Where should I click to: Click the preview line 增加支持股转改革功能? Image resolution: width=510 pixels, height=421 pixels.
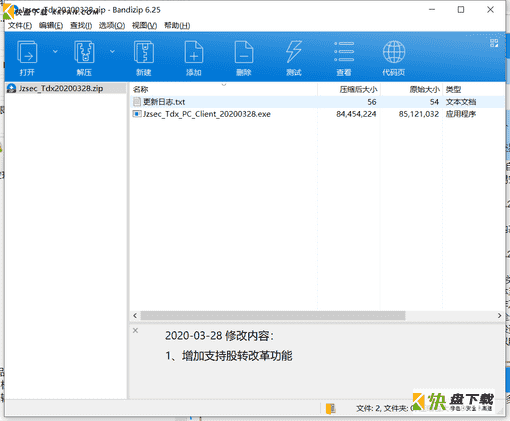[x=237, y=356]
